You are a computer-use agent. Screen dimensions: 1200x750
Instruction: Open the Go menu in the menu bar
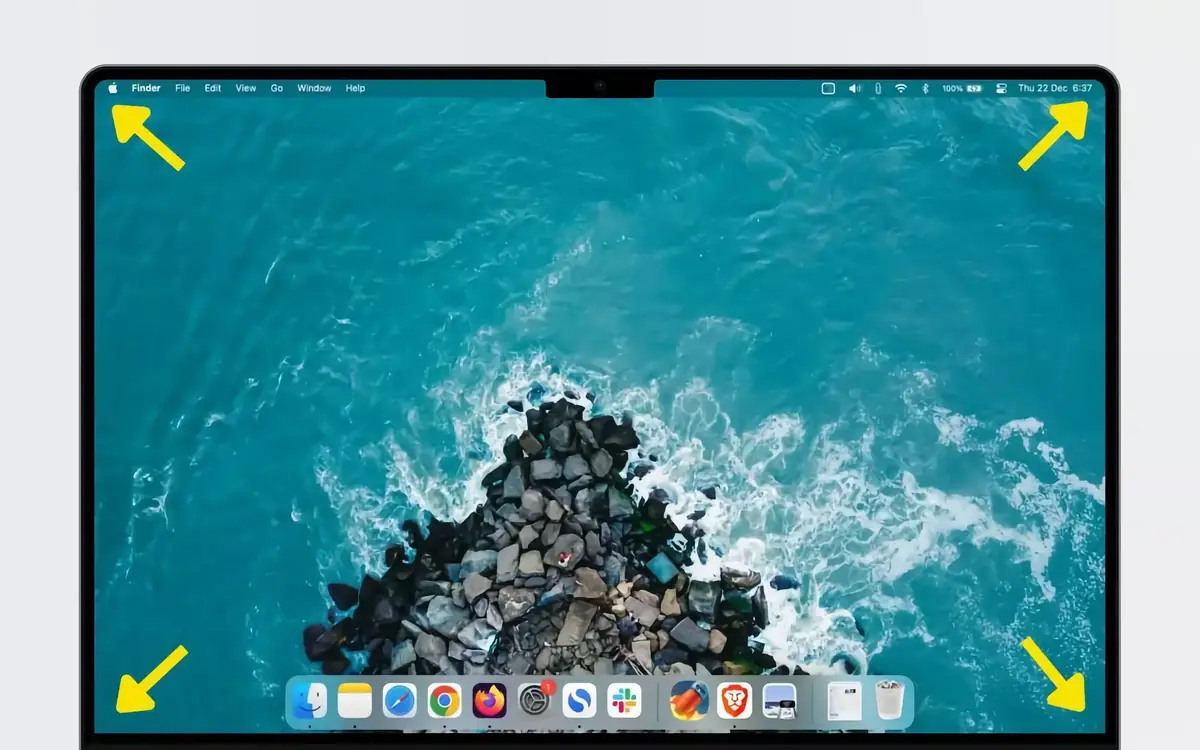(x=277, y=88)
